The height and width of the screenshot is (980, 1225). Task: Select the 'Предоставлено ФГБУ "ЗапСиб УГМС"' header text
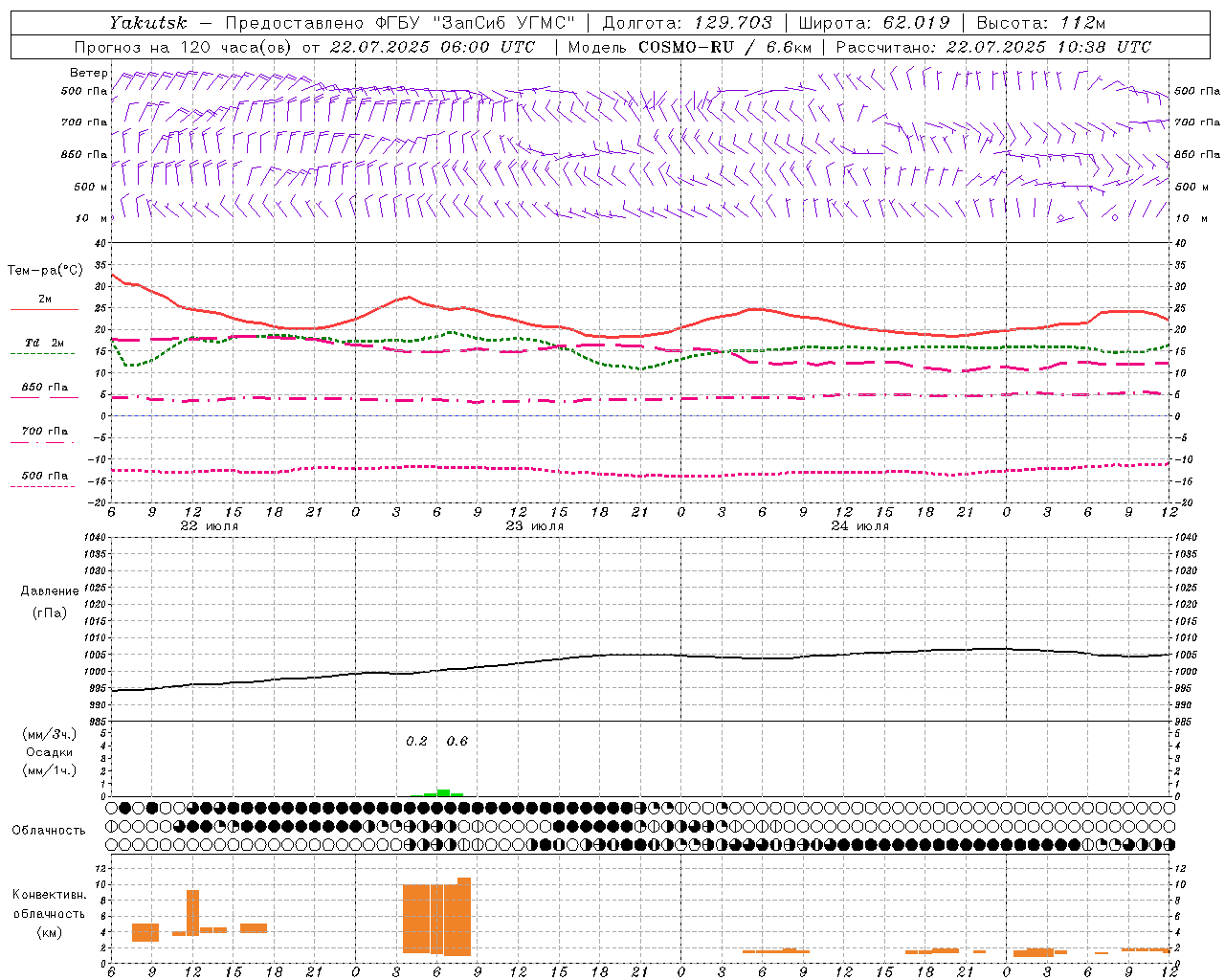pyautogui.click(x=400, y=23)
